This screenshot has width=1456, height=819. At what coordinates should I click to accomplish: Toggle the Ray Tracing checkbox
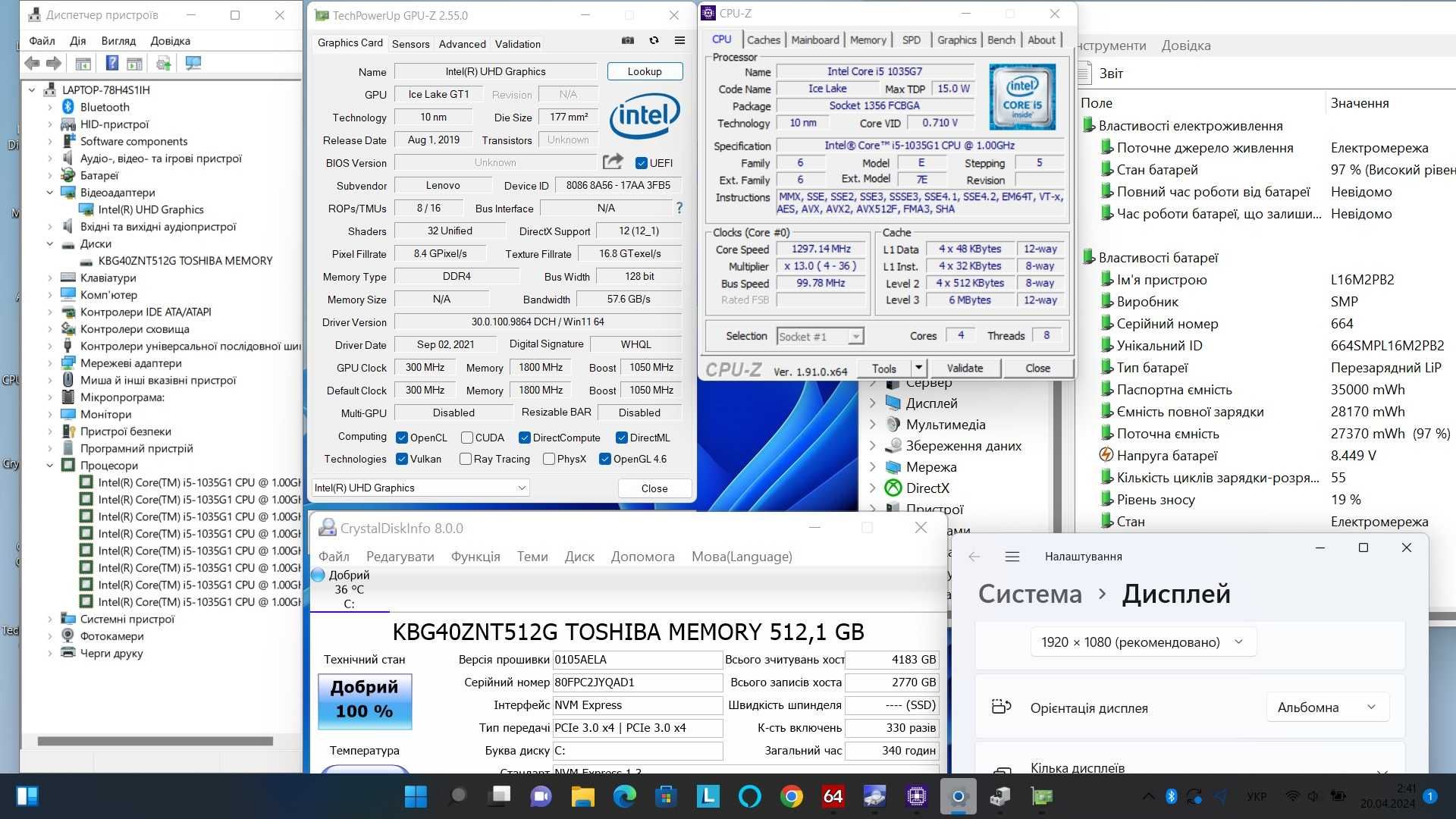[466, 459]
